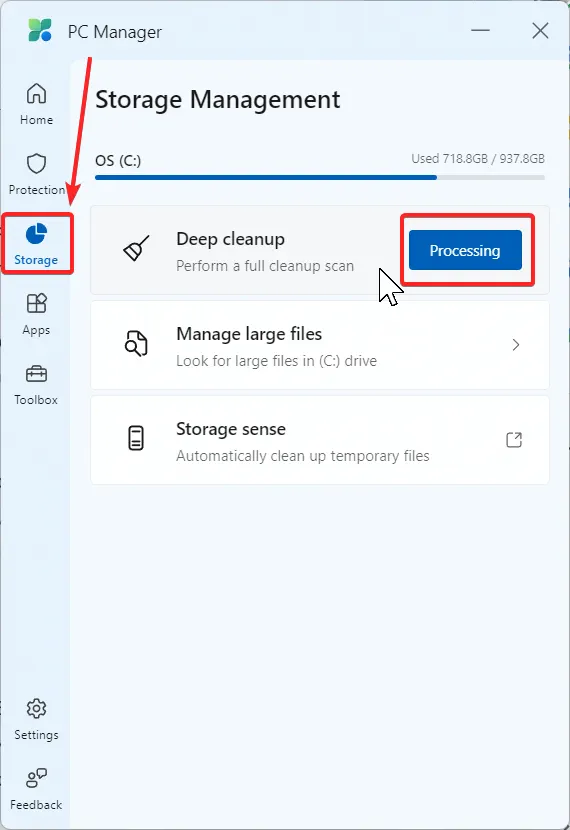
Task: Click the PC Manager logo icon
Action: (40, 30)
